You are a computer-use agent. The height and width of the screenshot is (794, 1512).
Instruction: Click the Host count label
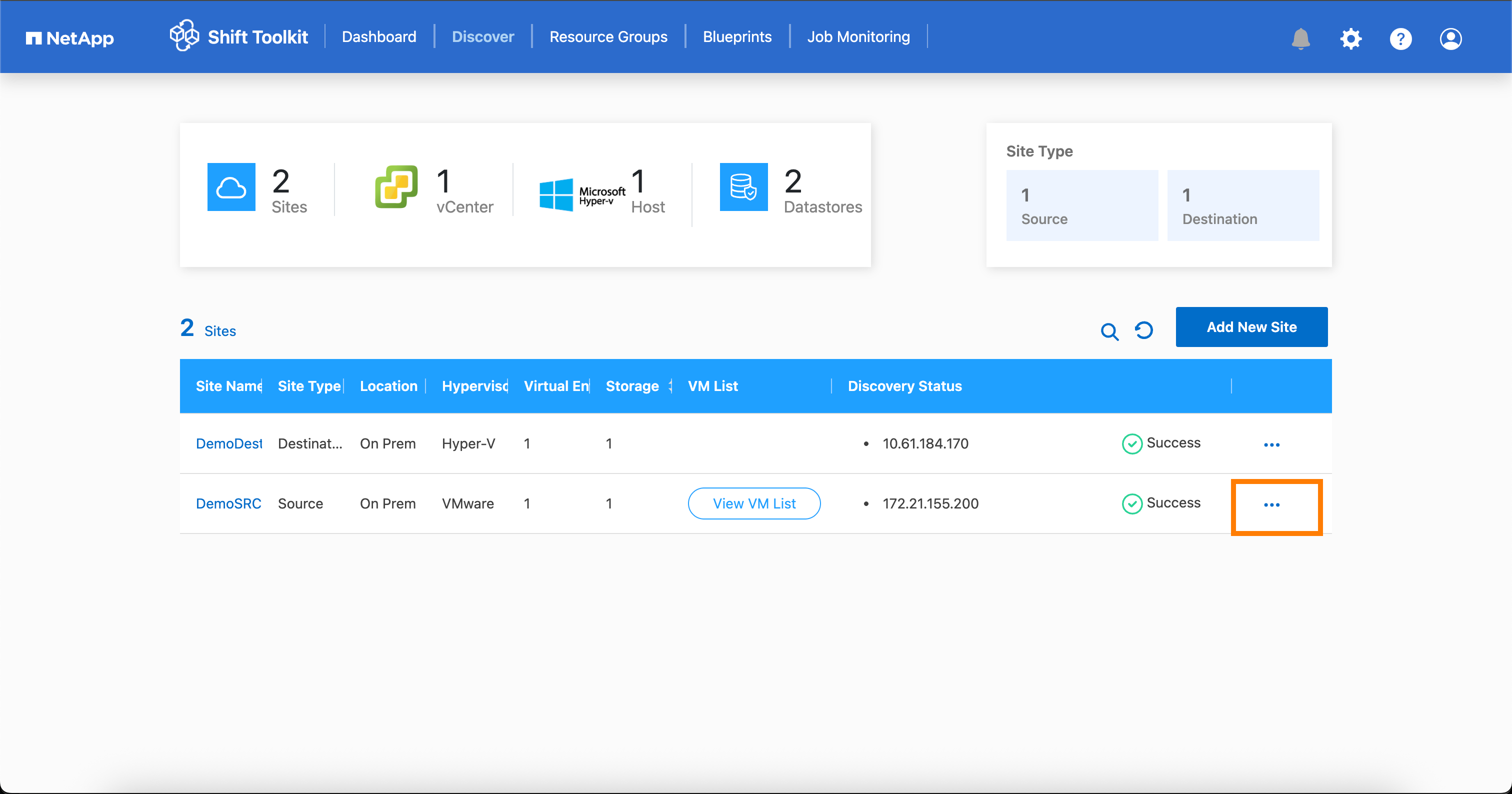[648, 207]
